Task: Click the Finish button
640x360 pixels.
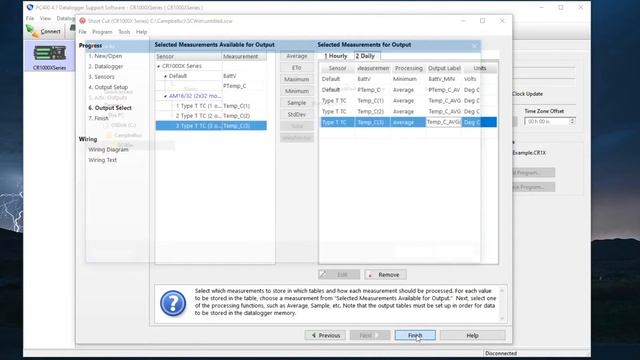Action: (415, 336)
